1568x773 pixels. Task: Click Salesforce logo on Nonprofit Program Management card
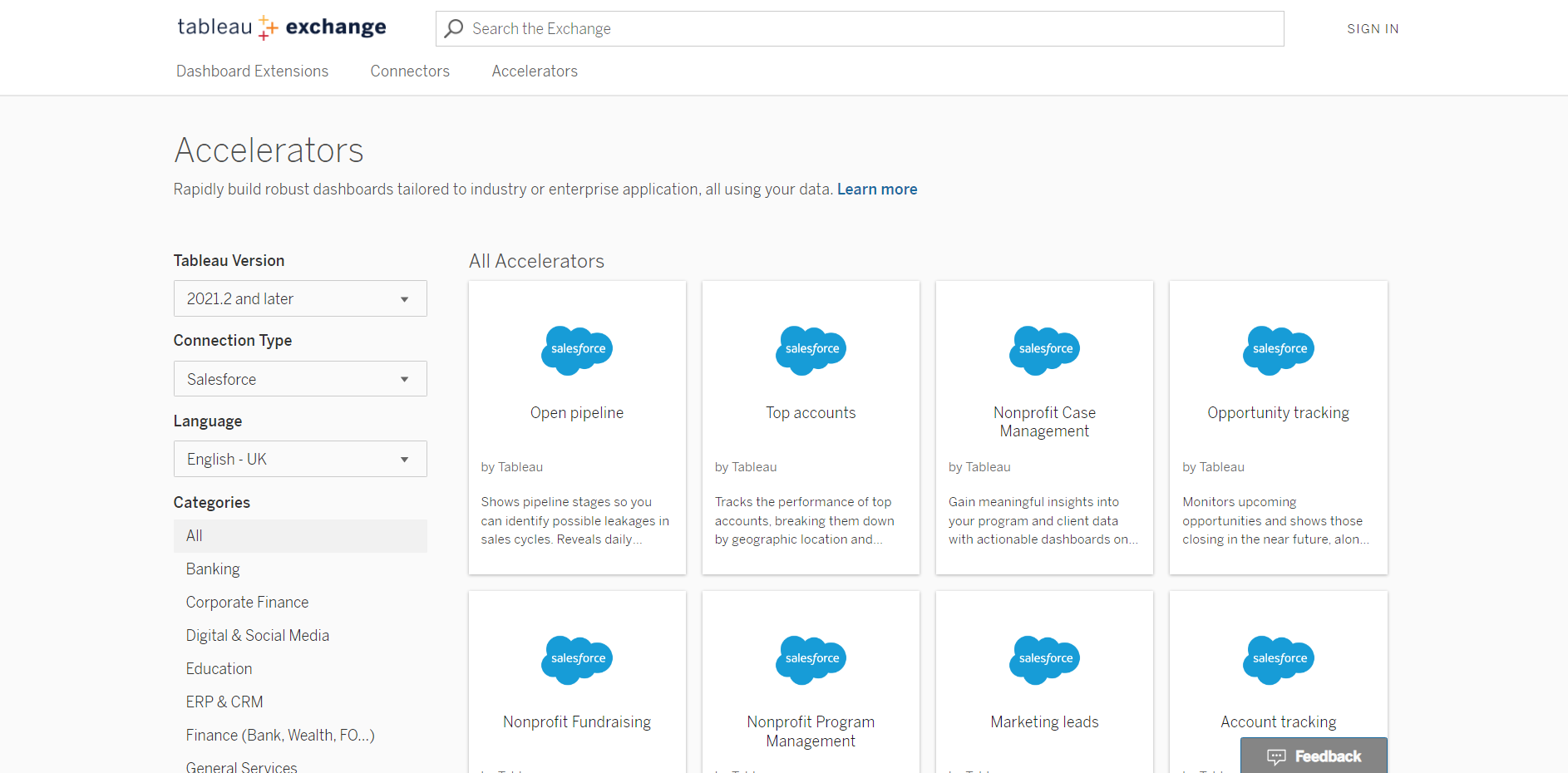pyautogui.click(x=811, y=660)
